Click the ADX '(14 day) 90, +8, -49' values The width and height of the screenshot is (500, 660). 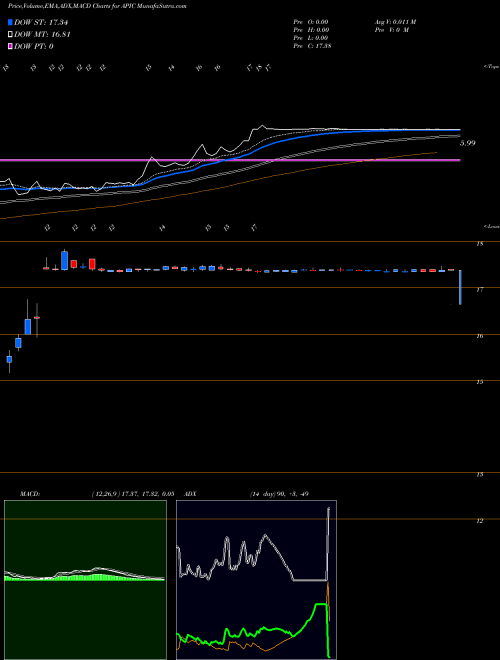tap(279, 494)
